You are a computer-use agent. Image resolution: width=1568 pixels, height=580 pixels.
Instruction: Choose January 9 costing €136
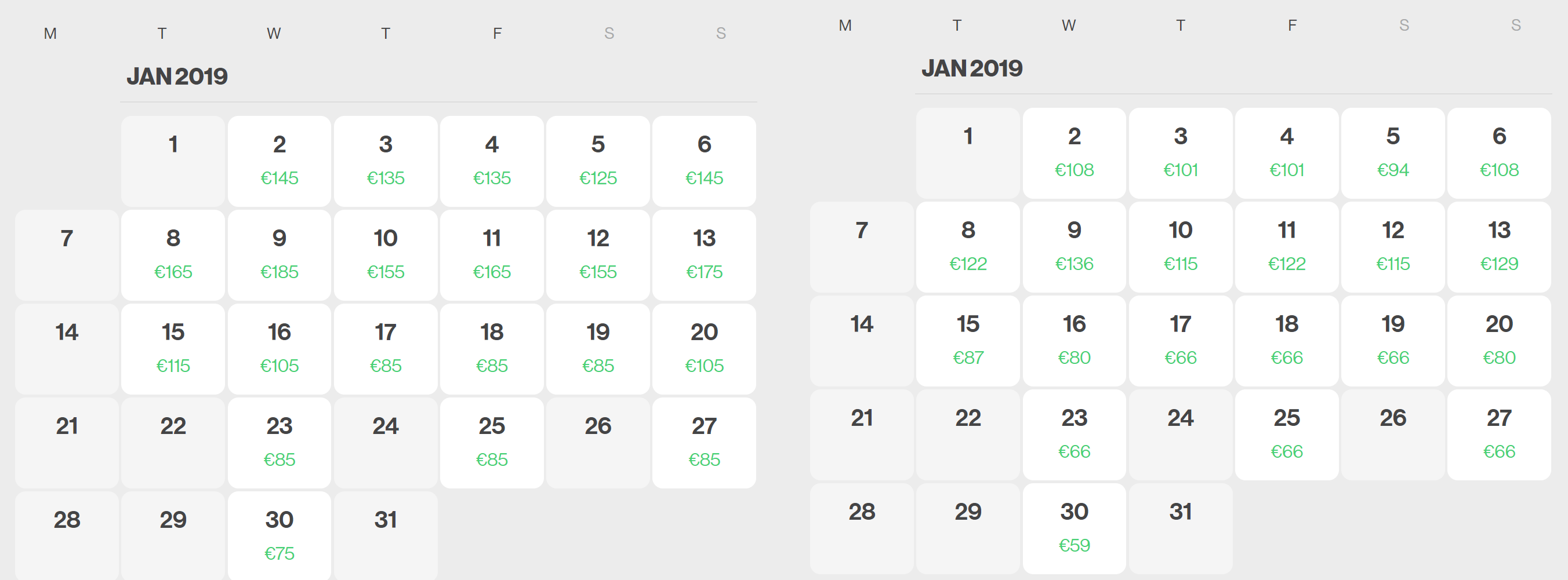click(1075, 246)
